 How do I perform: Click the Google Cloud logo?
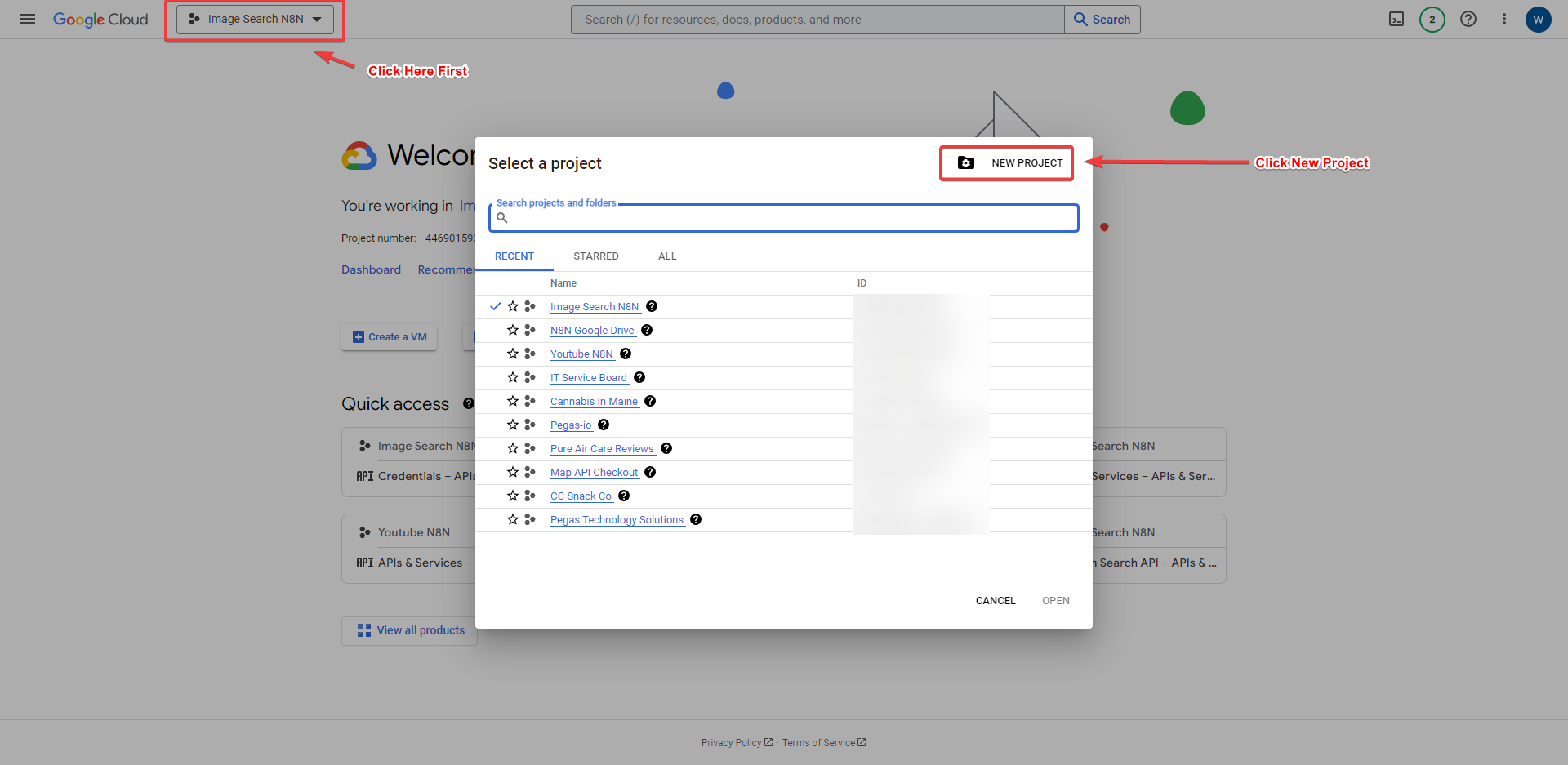tap(100, 19)
